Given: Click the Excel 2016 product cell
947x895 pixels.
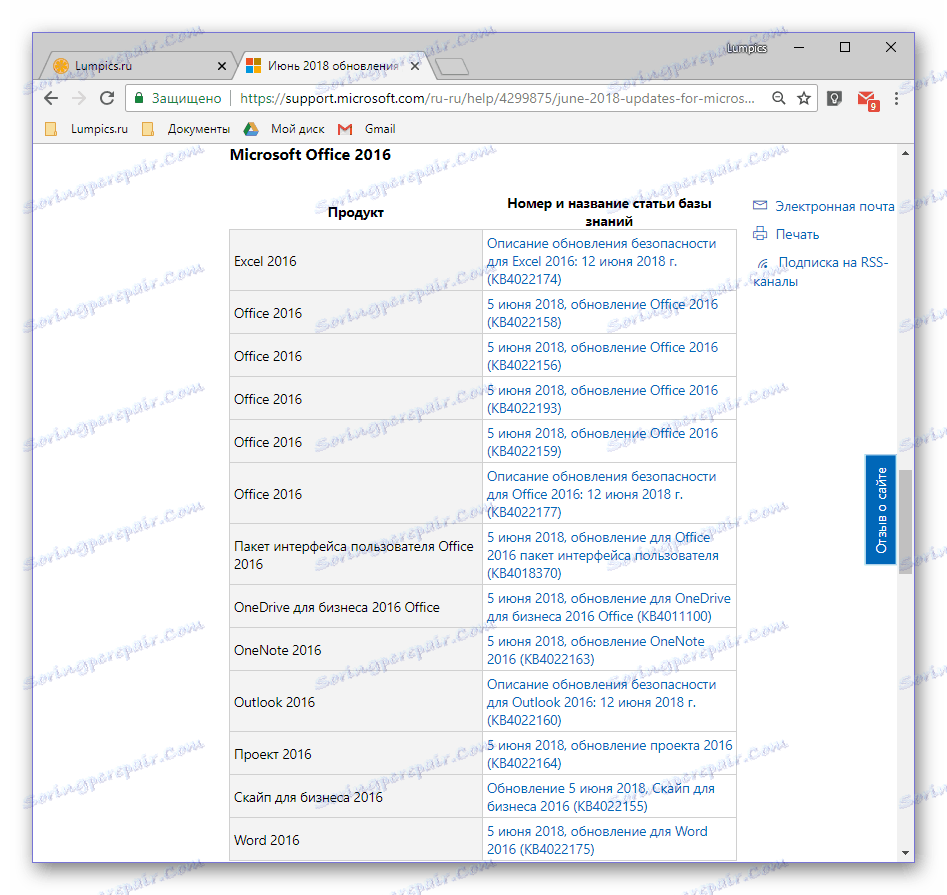Looking at the screenshot, I should coord(356,261).
